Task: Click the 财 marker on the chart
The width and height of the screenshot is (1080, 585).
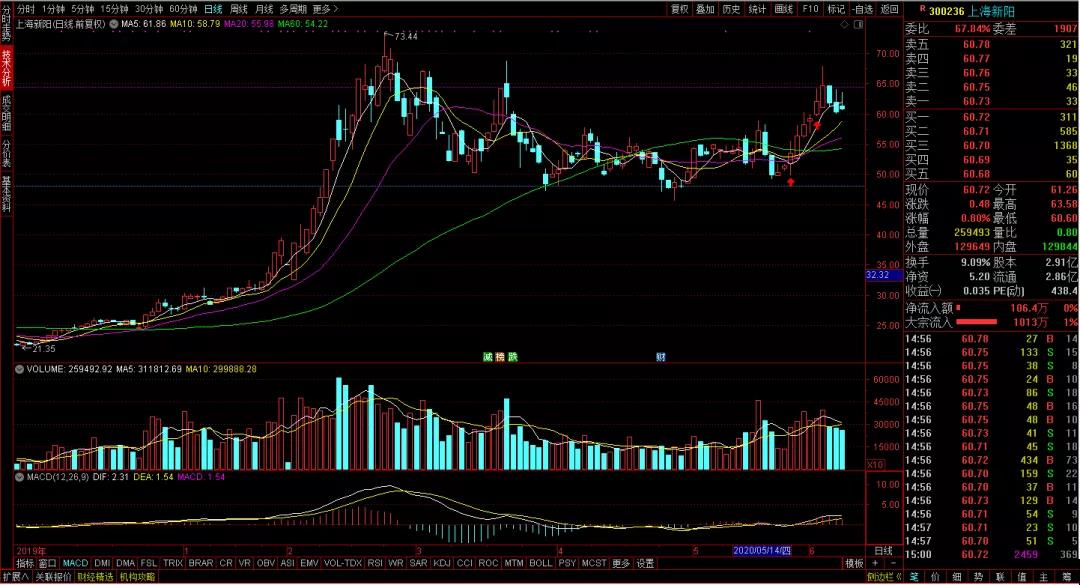Action: [x=661, y=357]
